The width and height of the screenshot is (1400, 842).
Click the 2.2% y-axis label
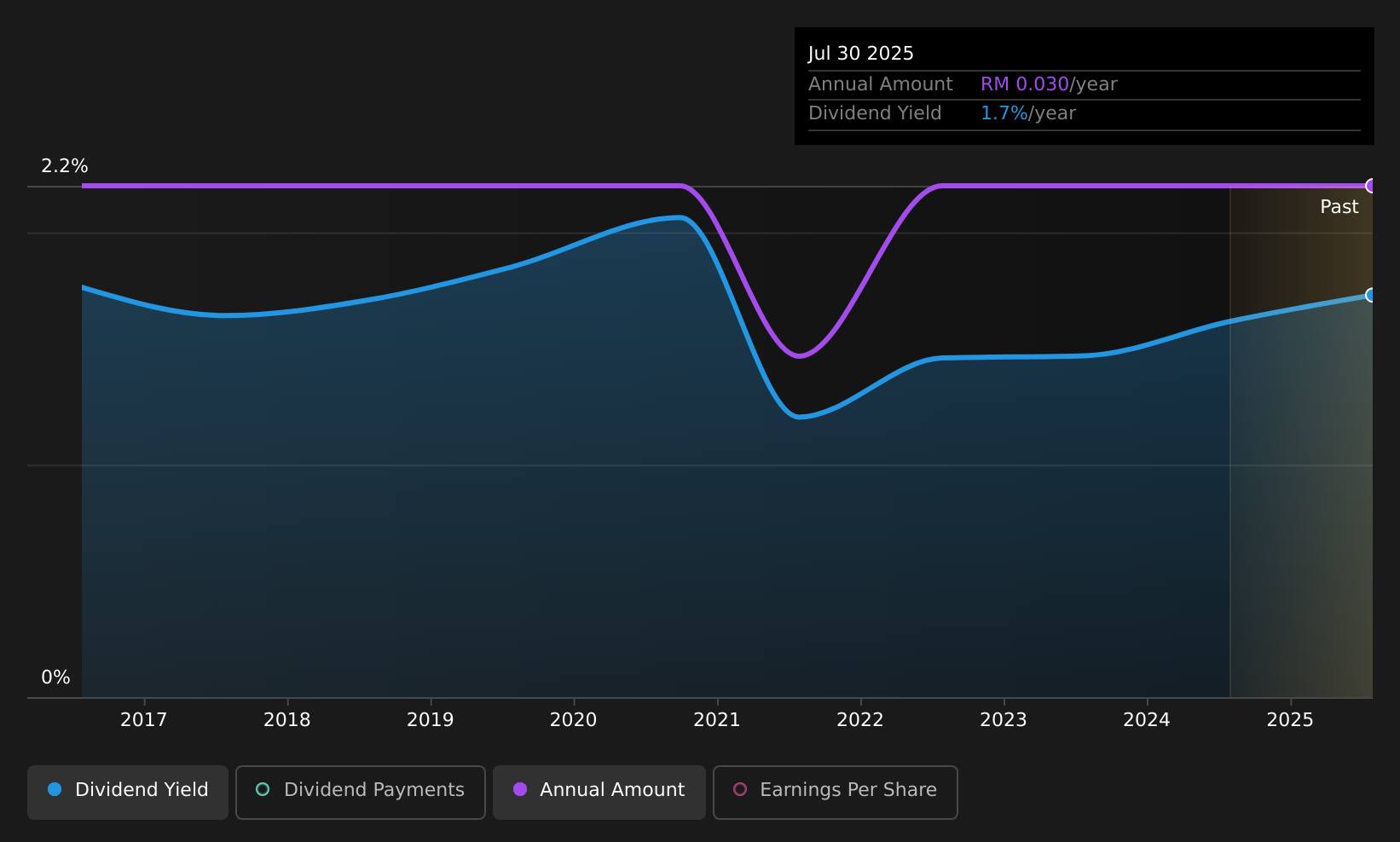coord(65,166)
